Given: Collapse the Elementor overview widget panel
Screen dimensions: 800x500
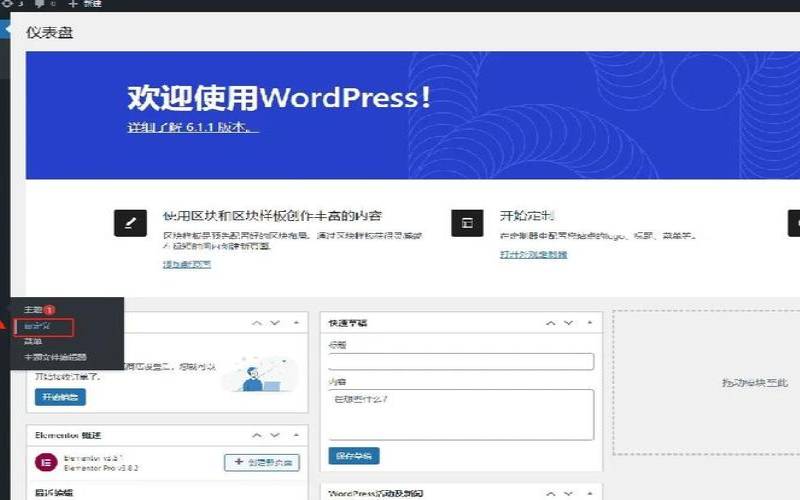Looking at the screenshot, I should (295, 435).
